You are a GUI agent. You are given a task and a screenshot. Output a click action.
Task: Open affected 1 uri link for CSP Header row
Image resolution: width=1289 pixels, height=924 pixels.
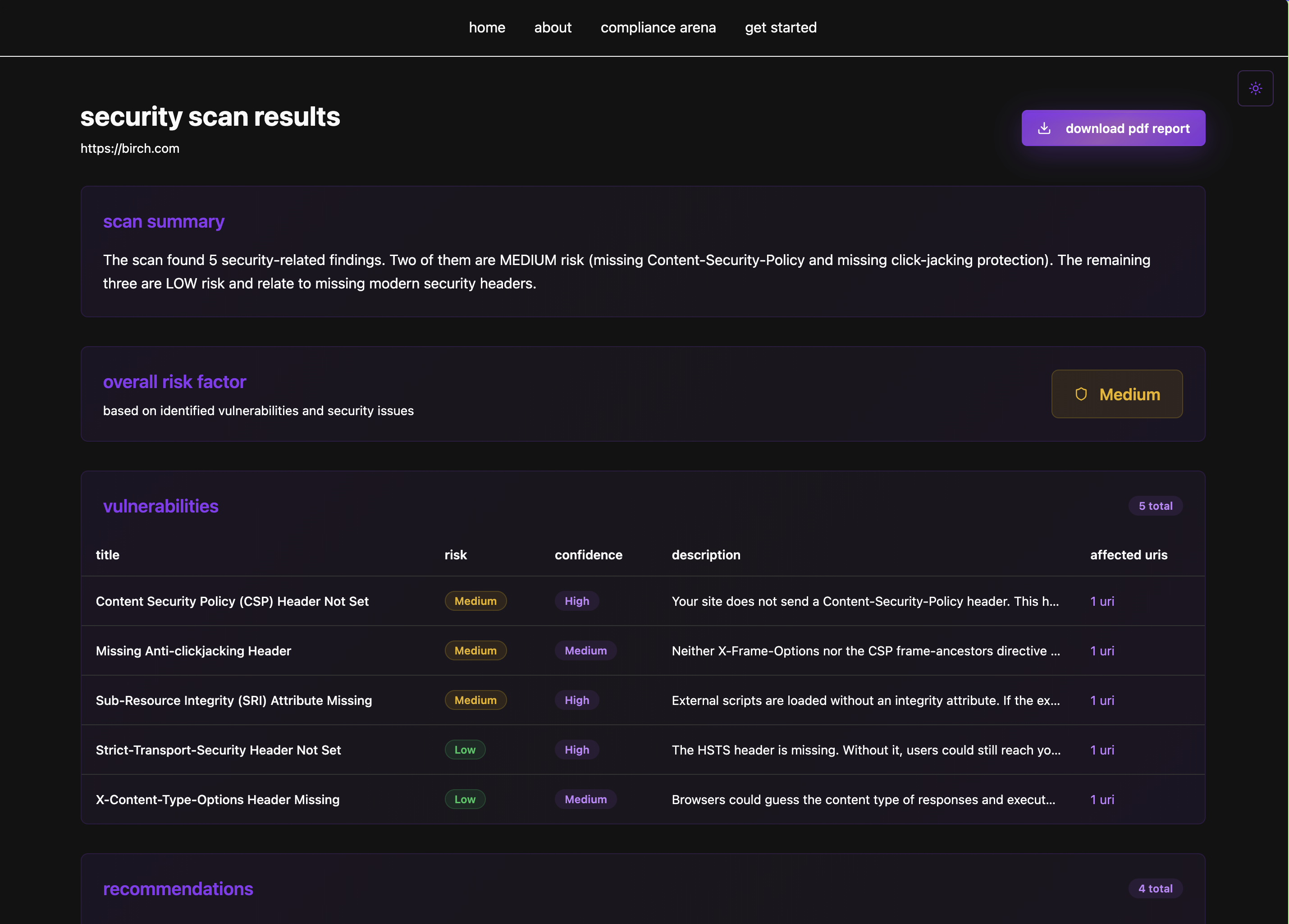(x=1102, y=601)
